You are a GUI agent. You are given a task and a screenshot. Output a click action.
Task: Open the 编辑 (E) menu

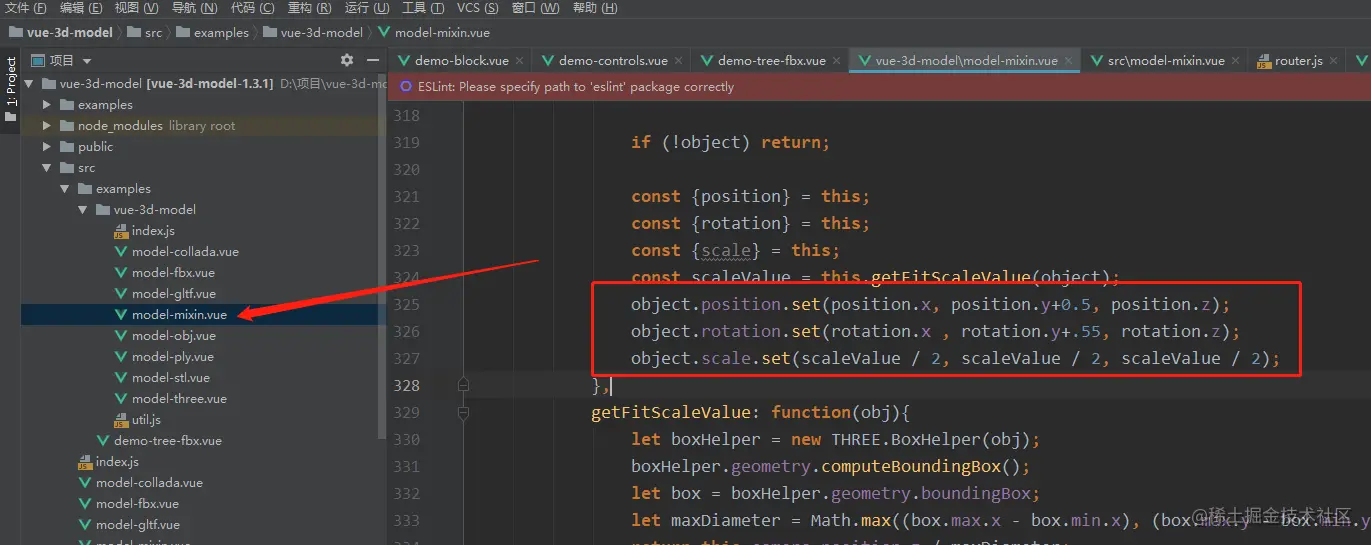pos(81,8)
